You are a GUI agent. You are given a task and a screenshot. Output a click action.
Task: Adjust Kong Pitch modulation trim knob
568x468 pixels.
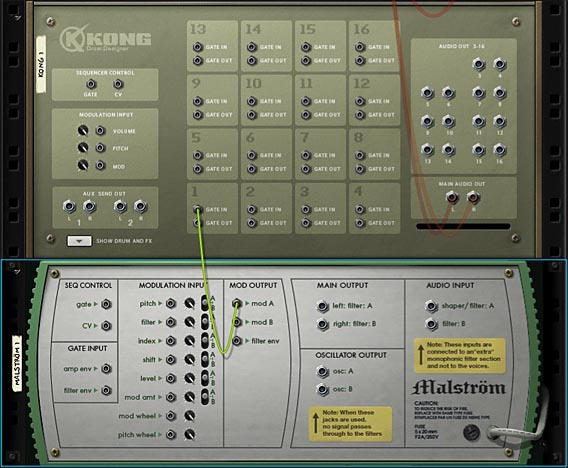pos(83,147)
